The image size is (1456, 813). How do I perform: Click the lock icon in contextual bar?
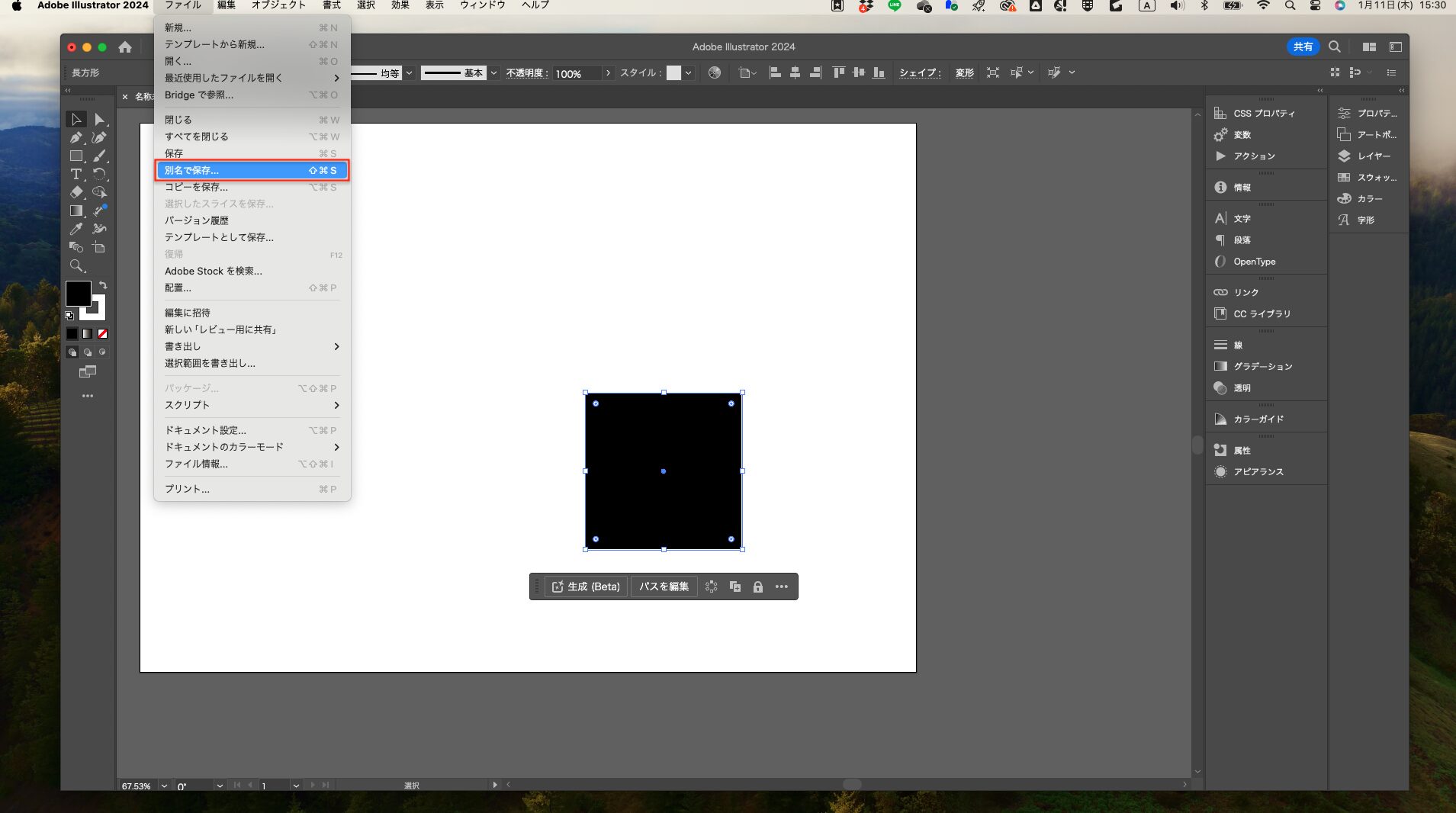758,586
